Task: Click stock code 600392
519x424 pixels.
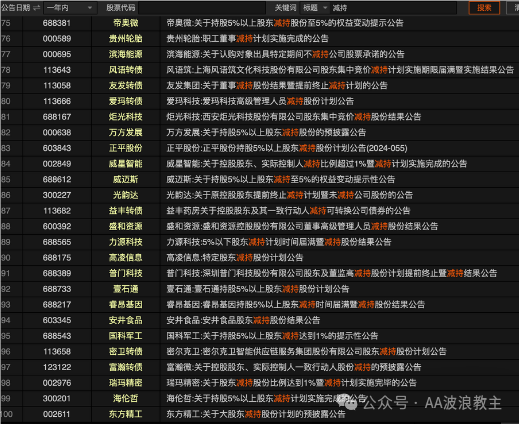Action: (57, 227)
